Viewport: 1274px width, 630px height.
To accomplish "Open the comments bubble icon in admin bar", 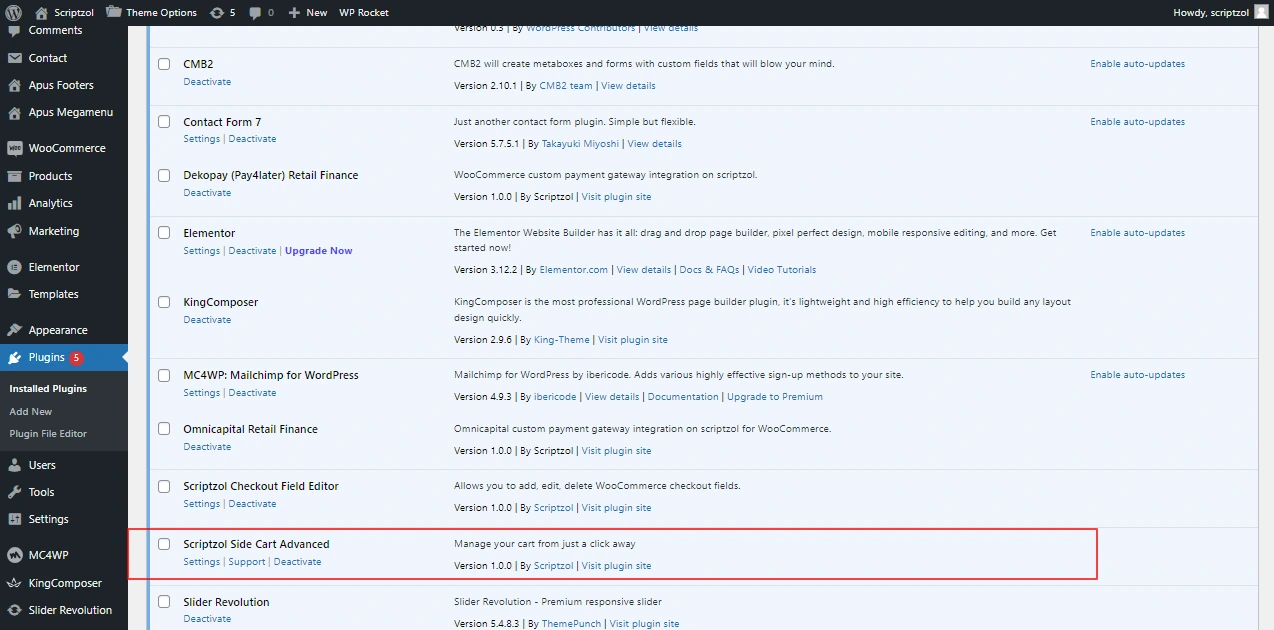I will 255,12.
